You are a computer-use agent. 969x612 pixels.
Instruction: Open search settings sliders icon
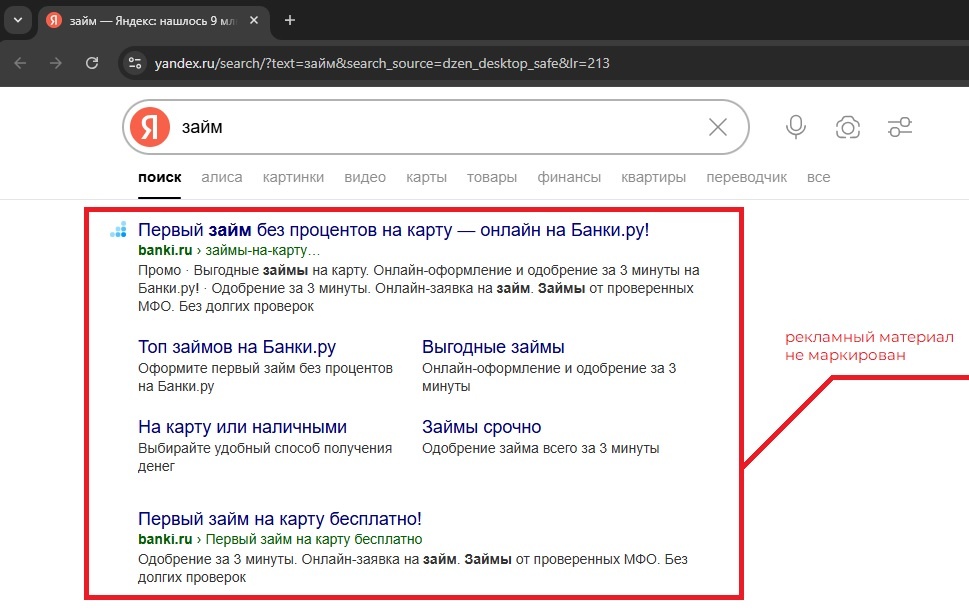pos(900,127)
